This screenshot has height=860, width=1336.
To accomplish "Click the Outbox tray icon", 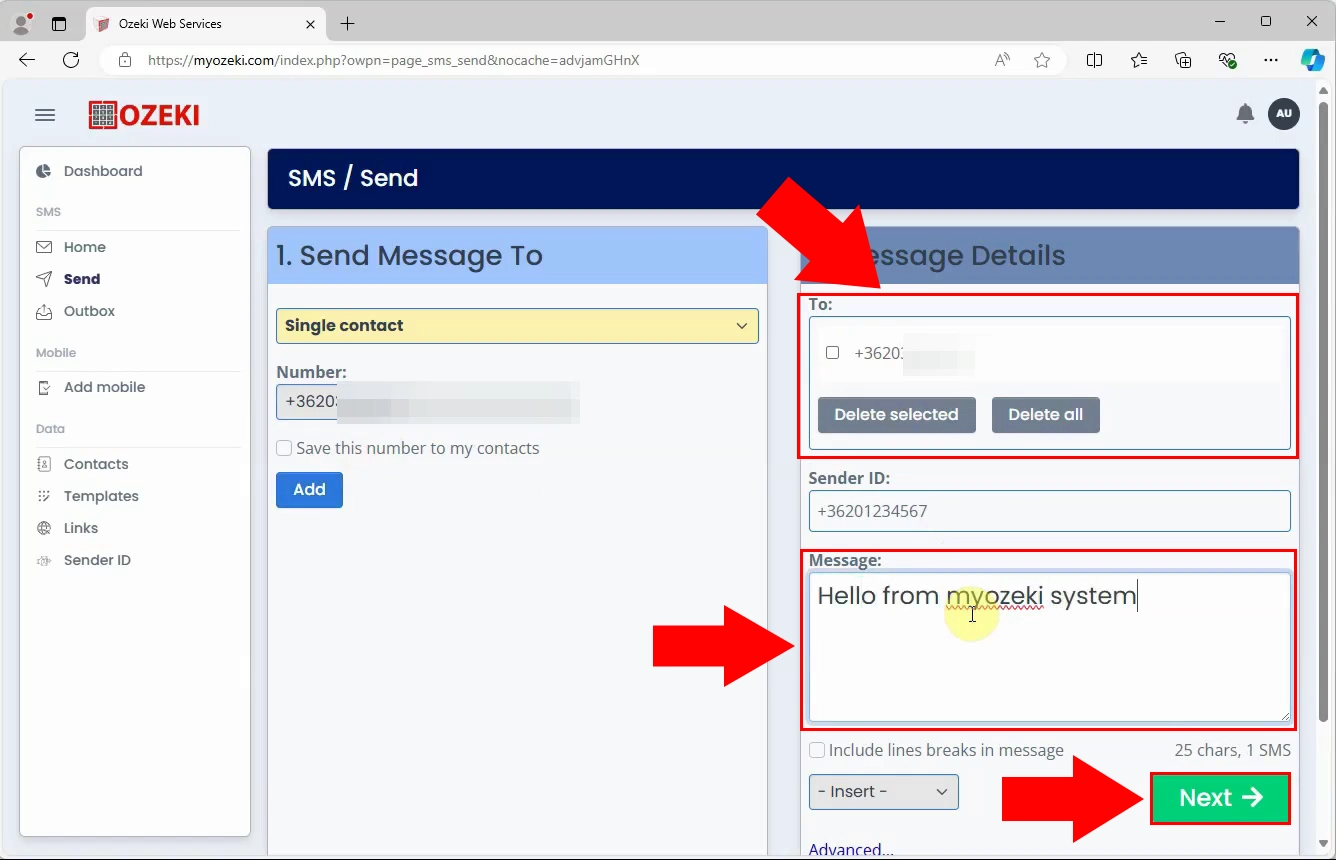I will point(44,311).
